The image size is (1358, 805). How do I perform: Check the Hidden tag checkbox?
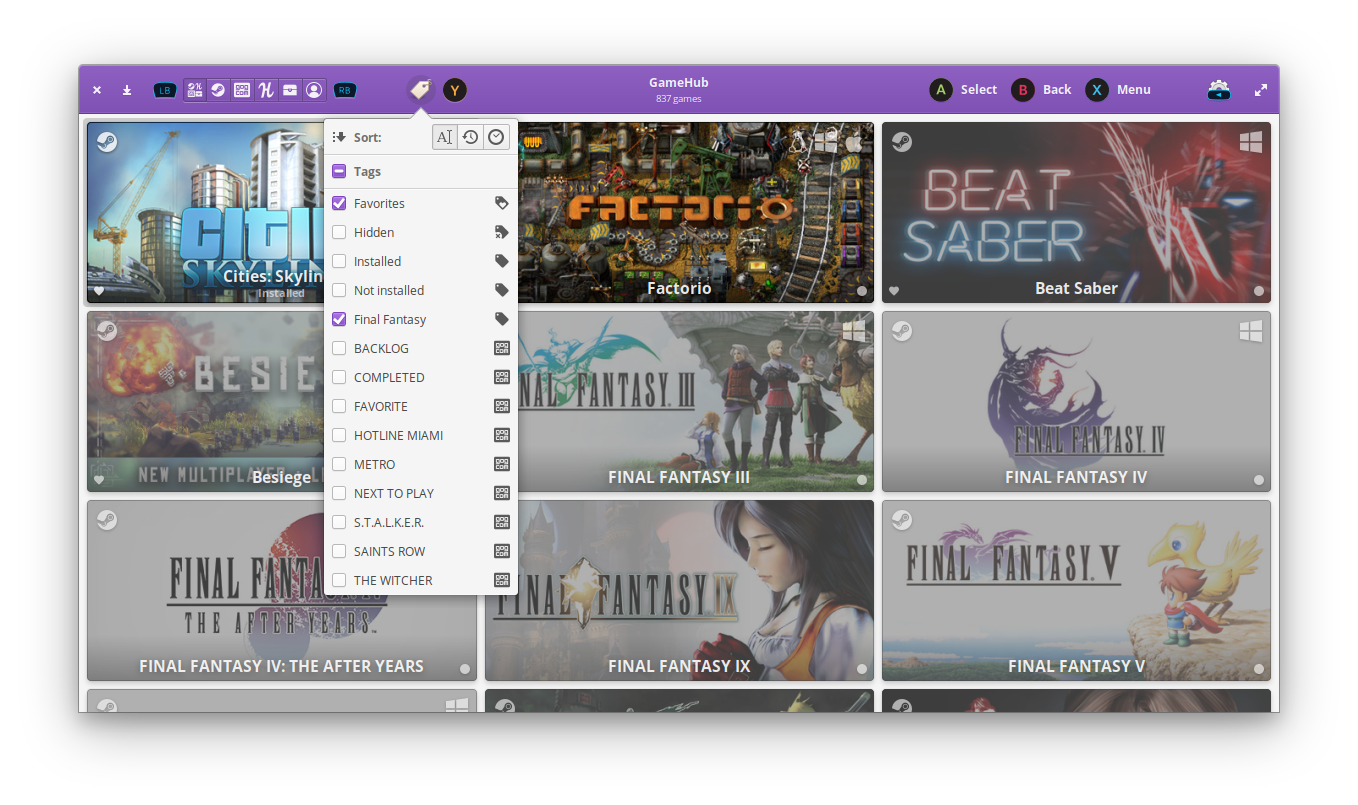tap(339, 232)
